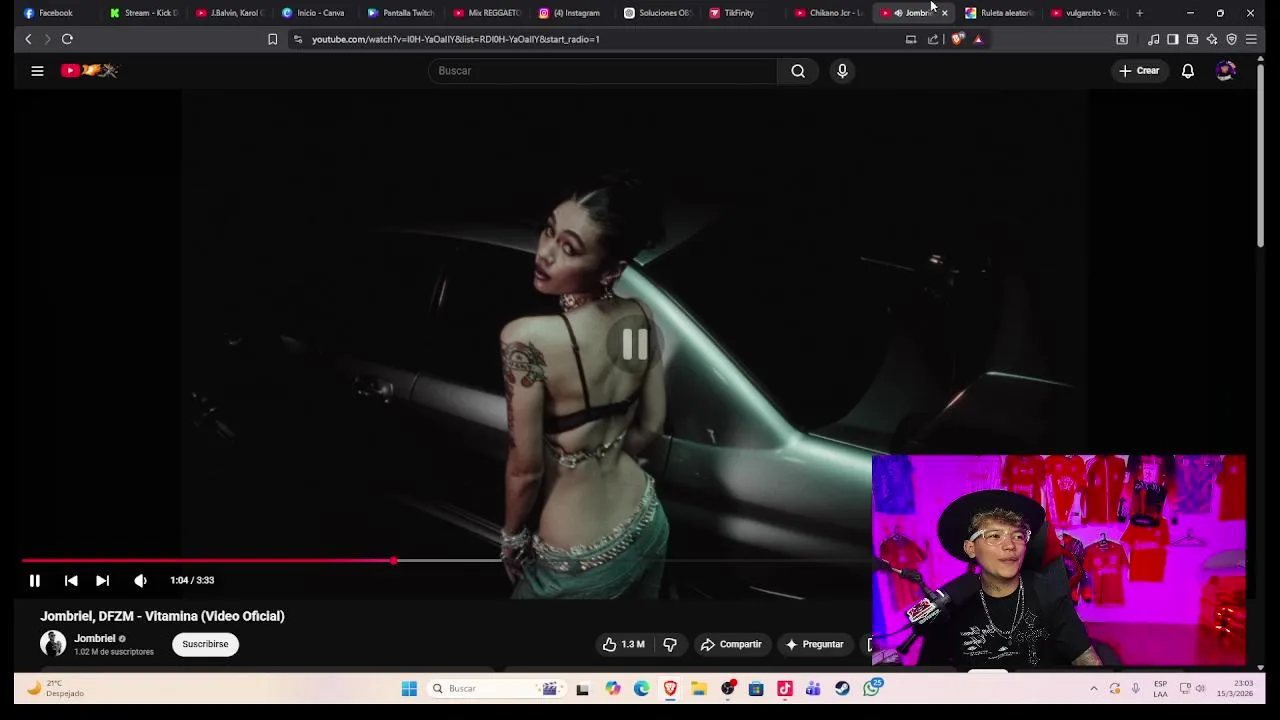Switch to the vulgarcito tab
The width and height of the screenshot is (1280, 720).
tap(1088, 13)
